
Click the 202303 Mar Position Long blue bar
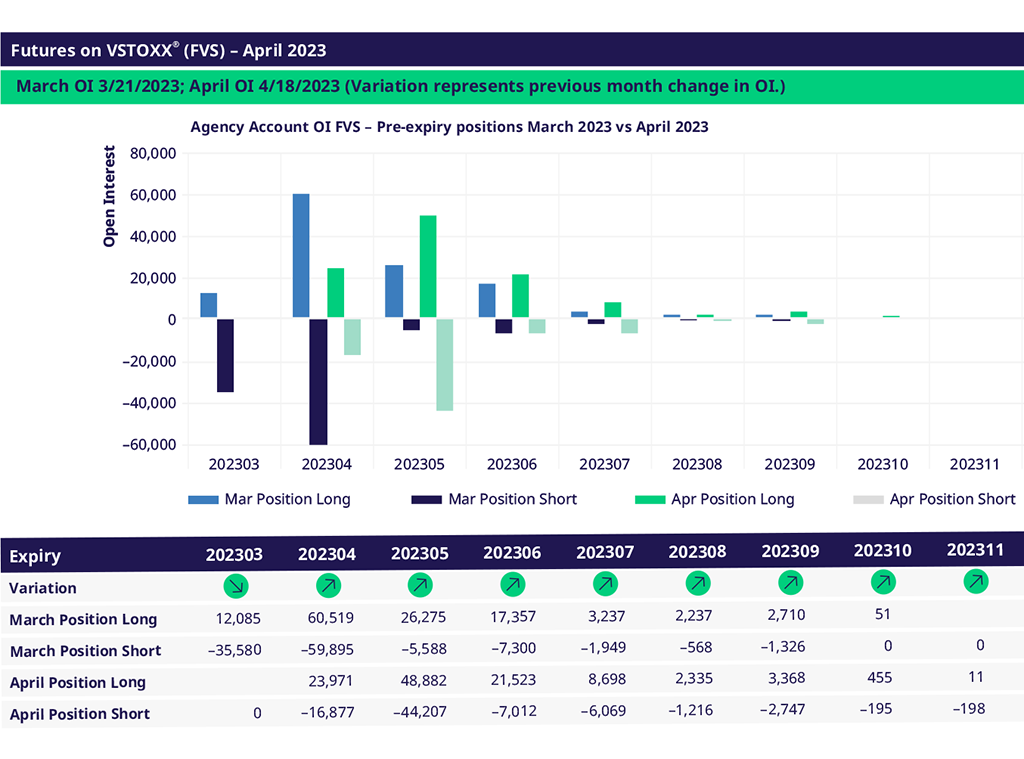point(208,306)
